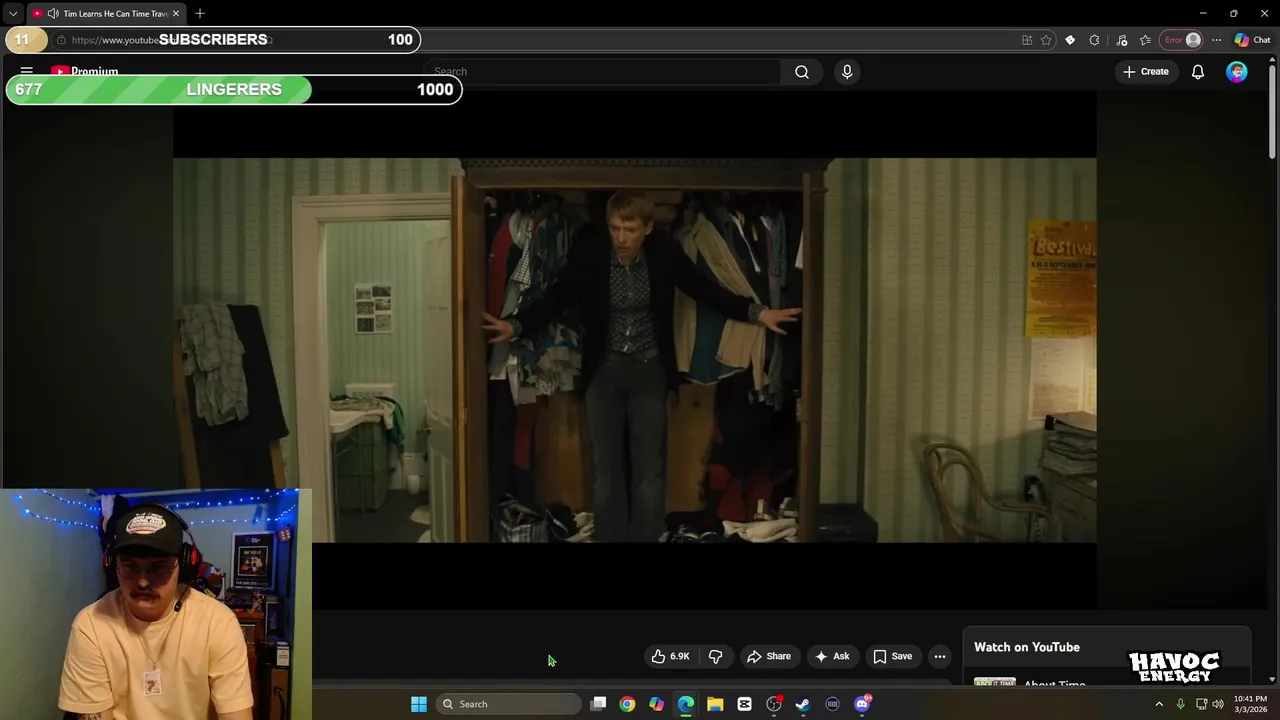Open the volume speaker tray icon
Viewport: 1280px width, 720px height.
(x=1218, y=704)
